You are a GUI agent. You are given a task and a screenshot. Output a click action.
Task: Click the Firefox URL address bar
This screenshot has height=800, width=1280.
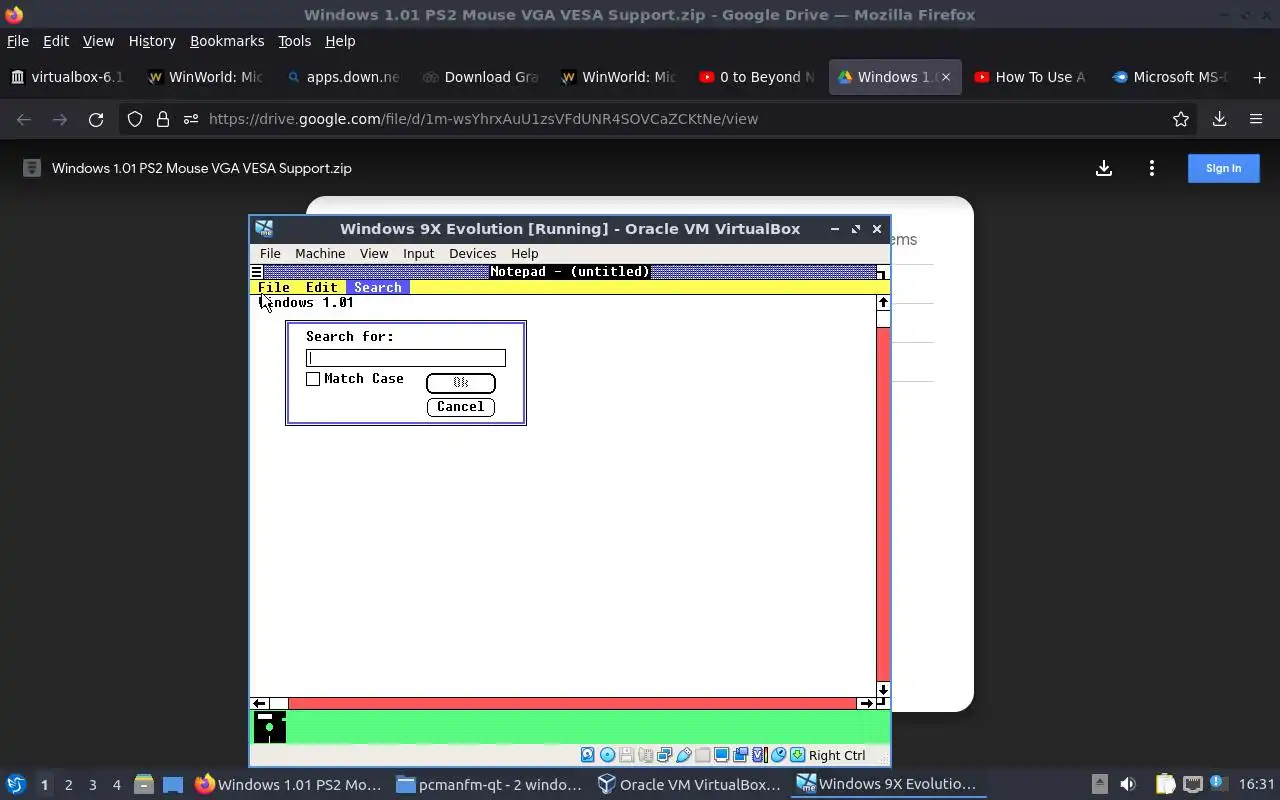coord(660,119)
